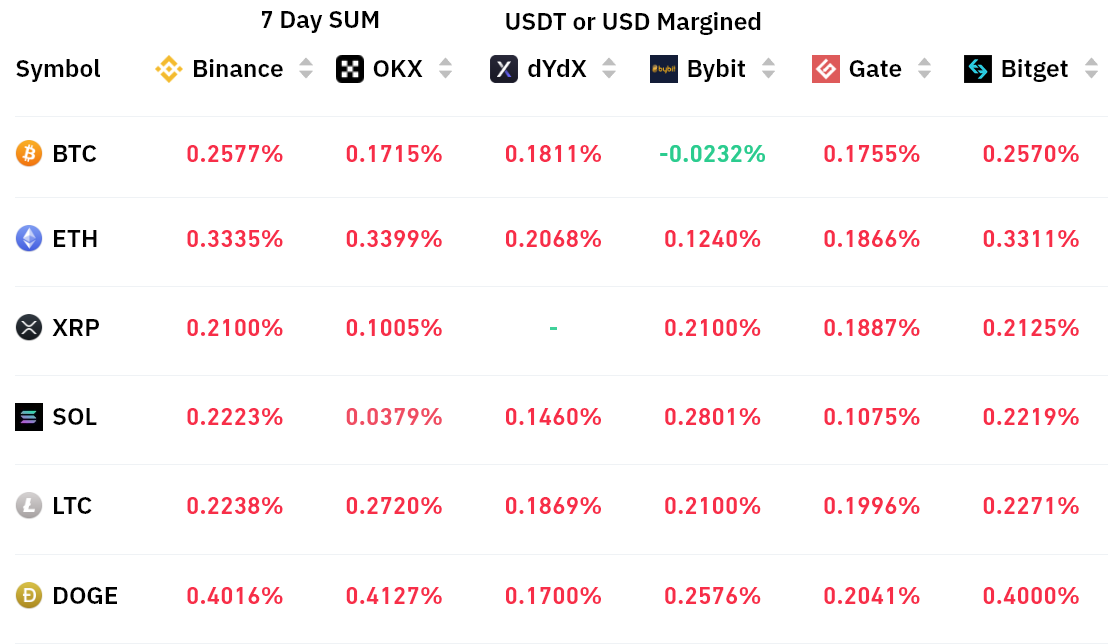This screenshot has width=1108, height=644.
Task: Sort by Bybit using sort arrows
Action: pos(768,69)
